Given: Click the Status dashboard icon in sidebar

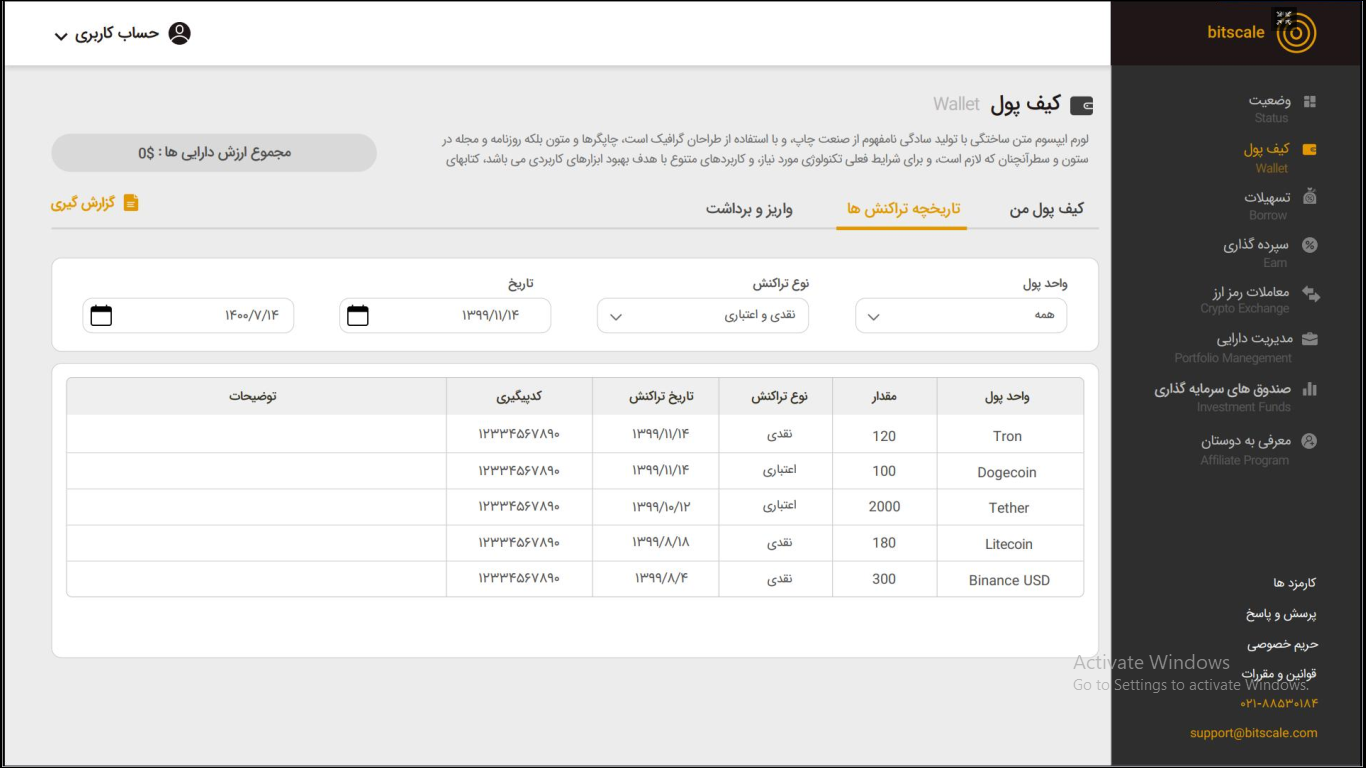Looking at the screenshot, I should (x=1309, y=102).
